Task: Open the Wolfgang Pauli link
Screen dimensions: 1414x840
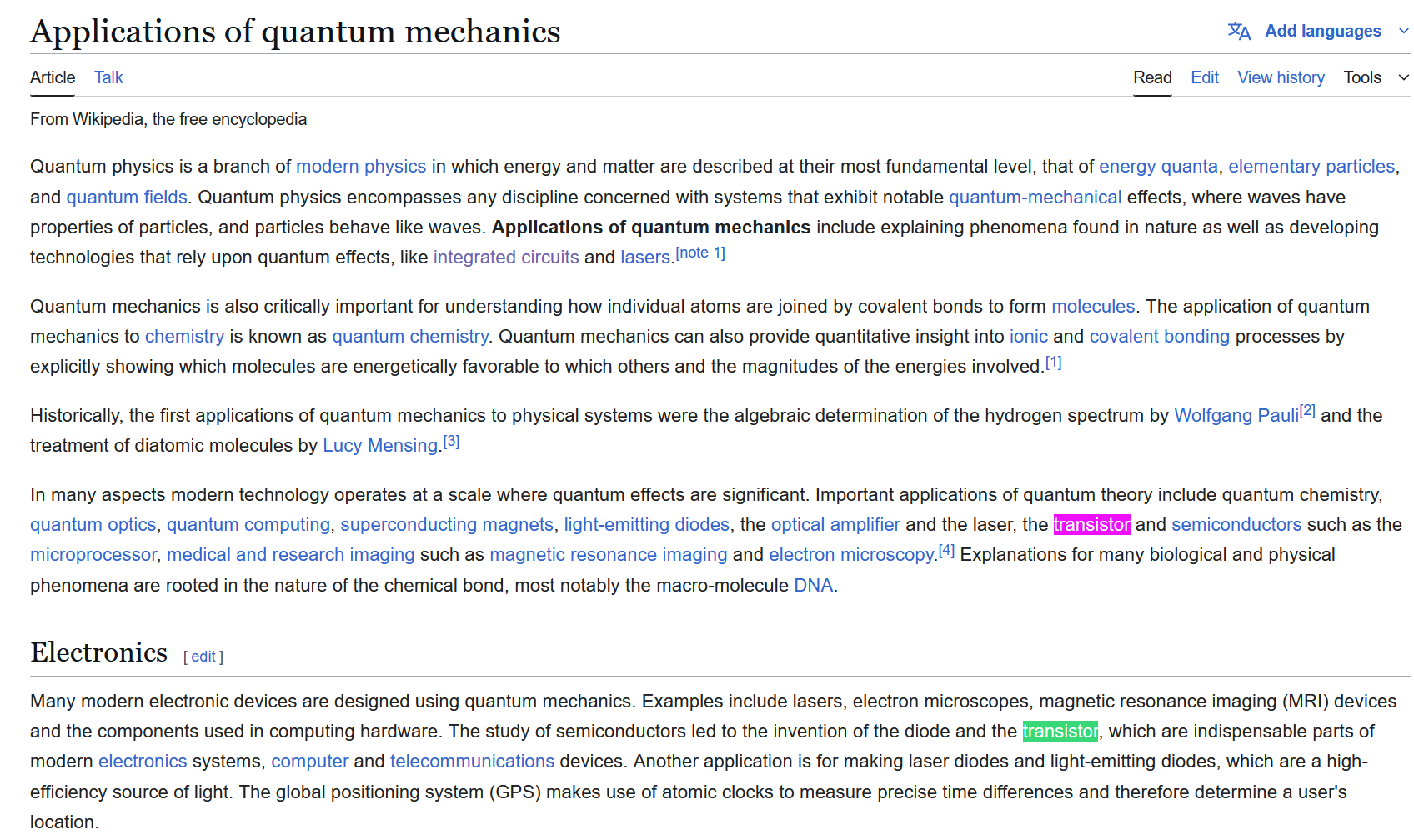Action: point(1236,416)
